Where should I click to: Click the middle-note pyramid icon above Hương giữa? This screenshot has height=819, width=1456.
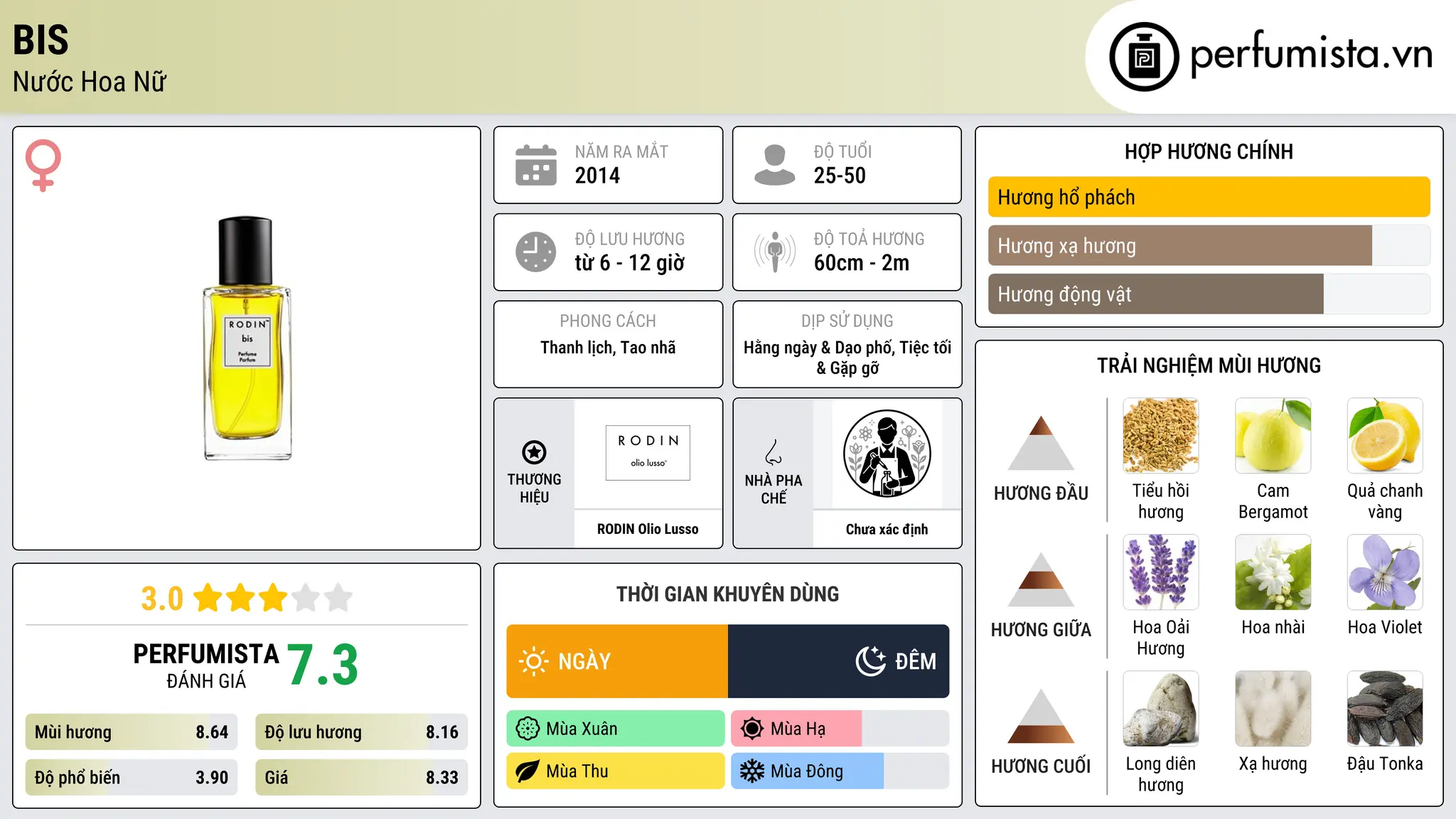(x=1041, y=579)
